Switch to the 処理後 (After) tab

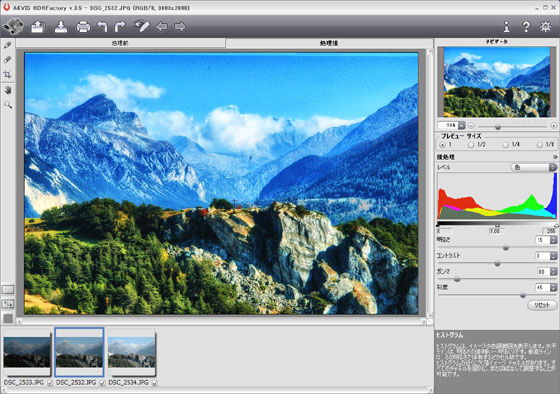point(329,43)
